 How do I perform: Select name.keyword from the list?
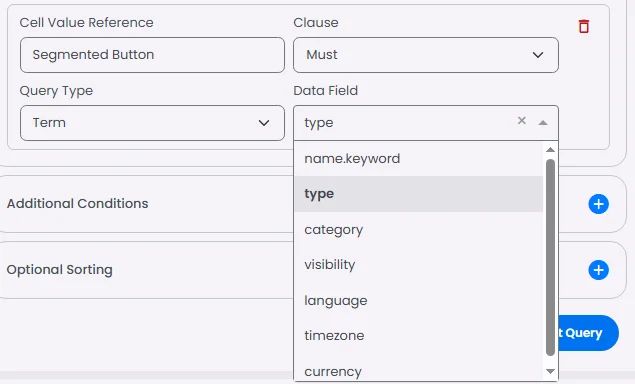click(419, 159)
